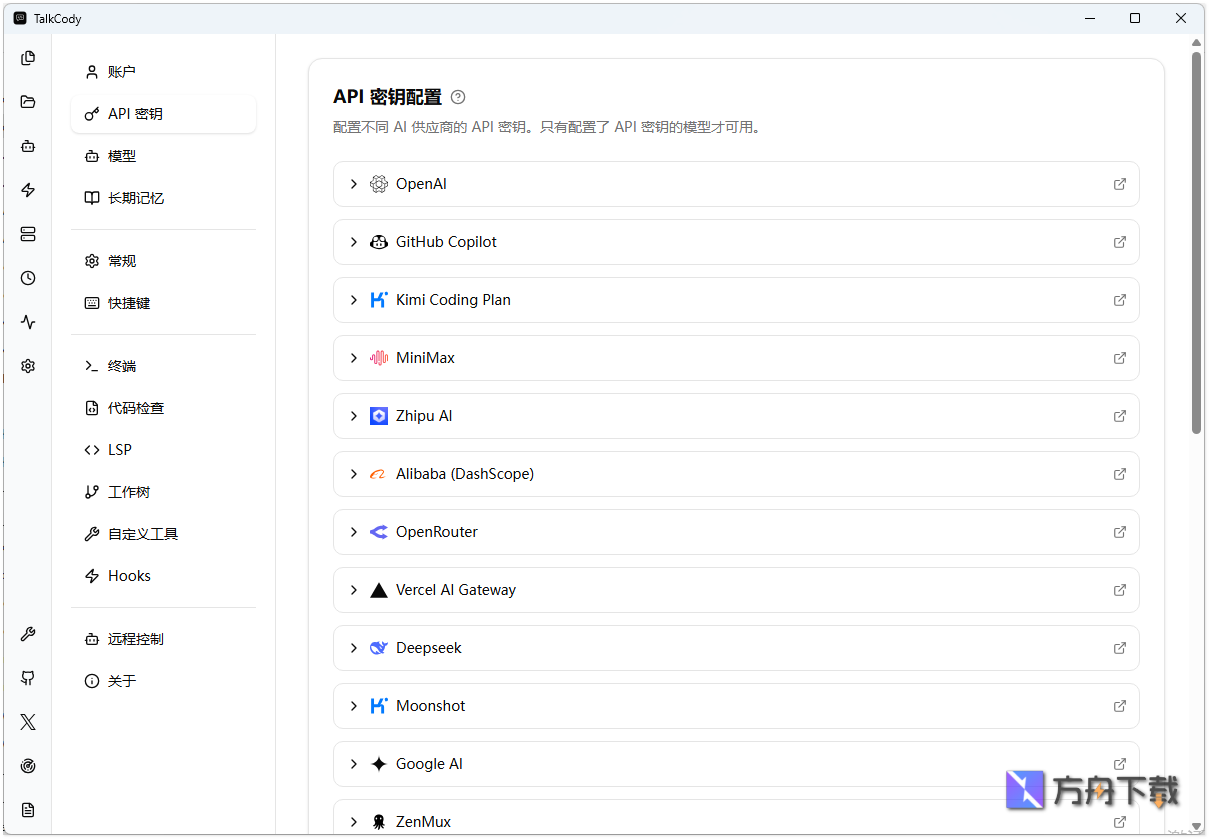Viewport: 1209px width, 839px height.
Task: Expand the GitHub Copilot provider chevron
Action: click(354, 242)
